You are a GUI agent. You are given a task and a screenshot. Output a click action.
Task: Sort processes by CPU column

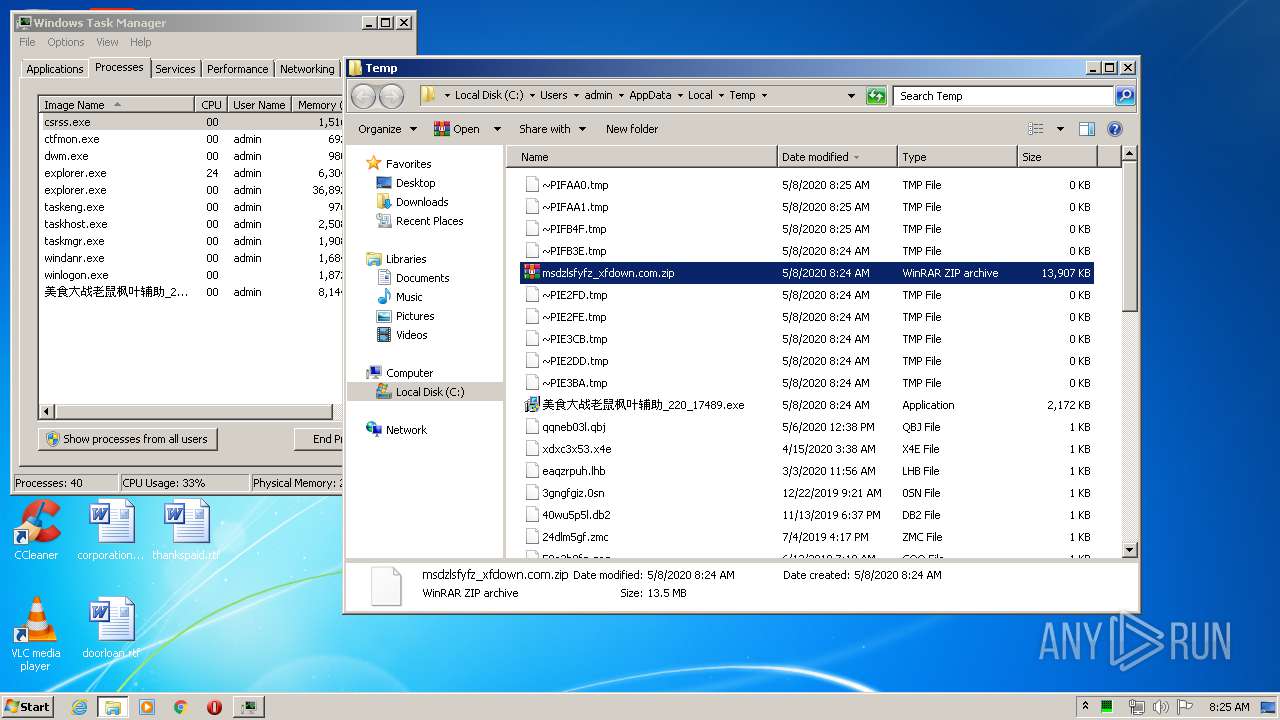tap(211, 104)
